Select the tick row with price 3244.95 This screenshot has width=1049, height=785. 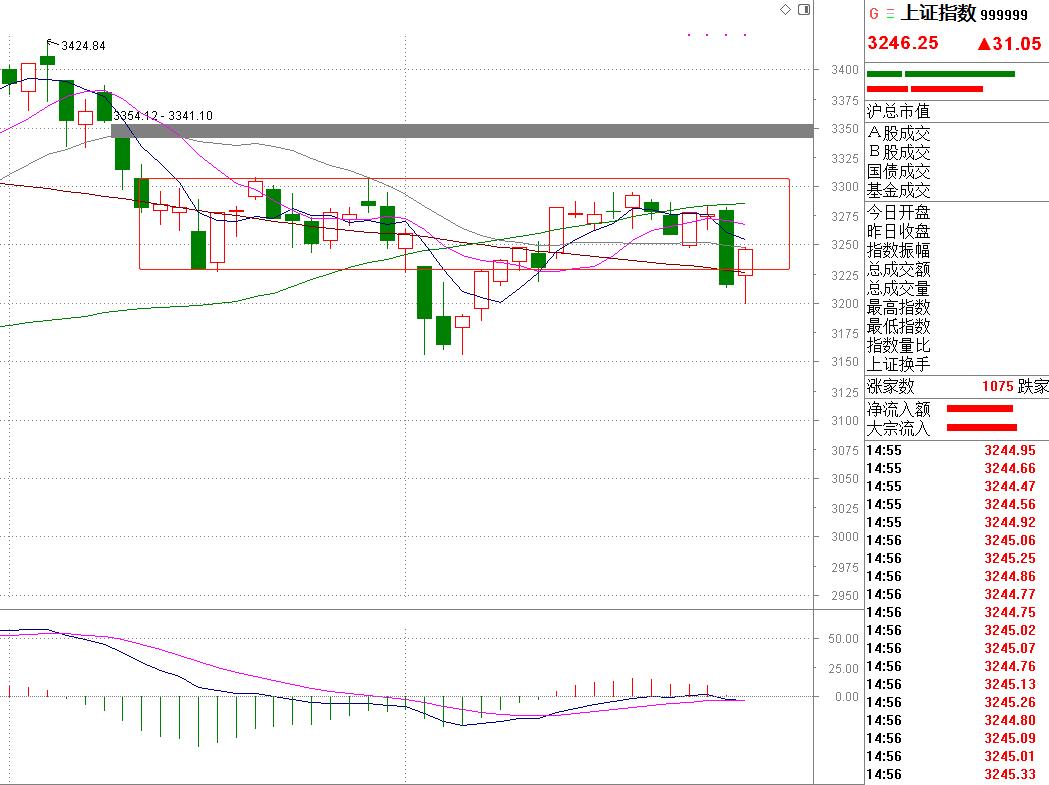pyautogui.click(x=957, y=450)
